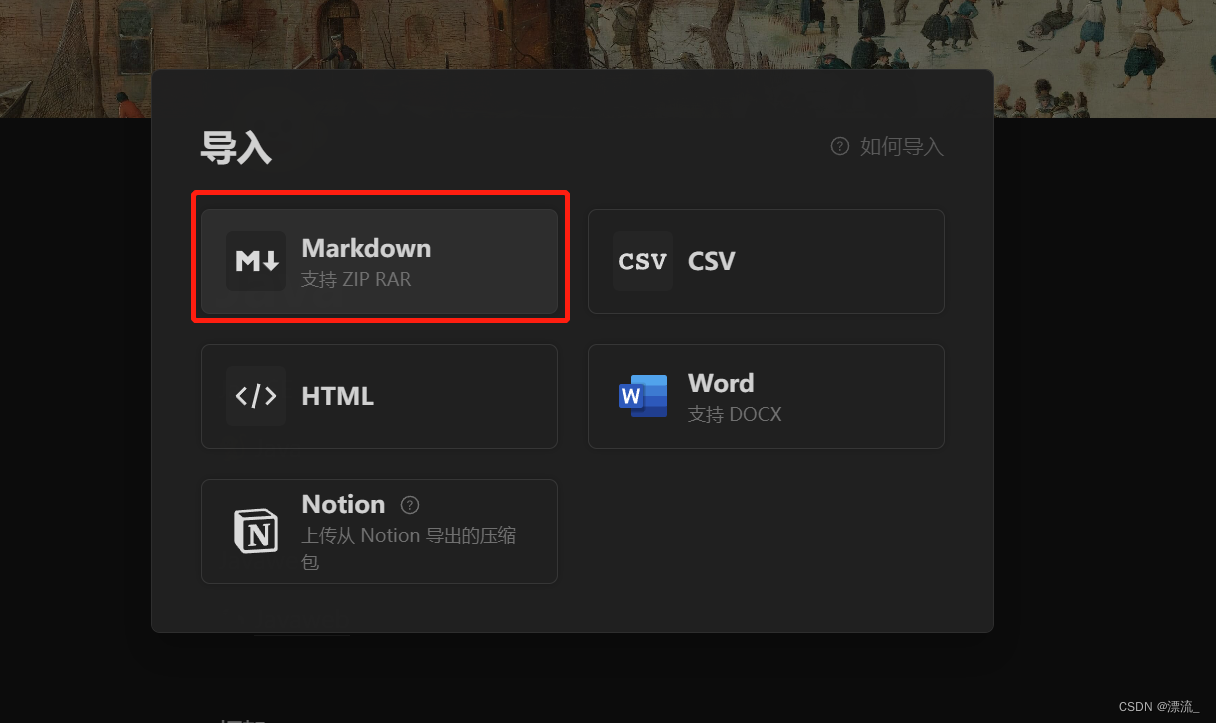Click the 导入 dialog title

click(x=236, y=146)
